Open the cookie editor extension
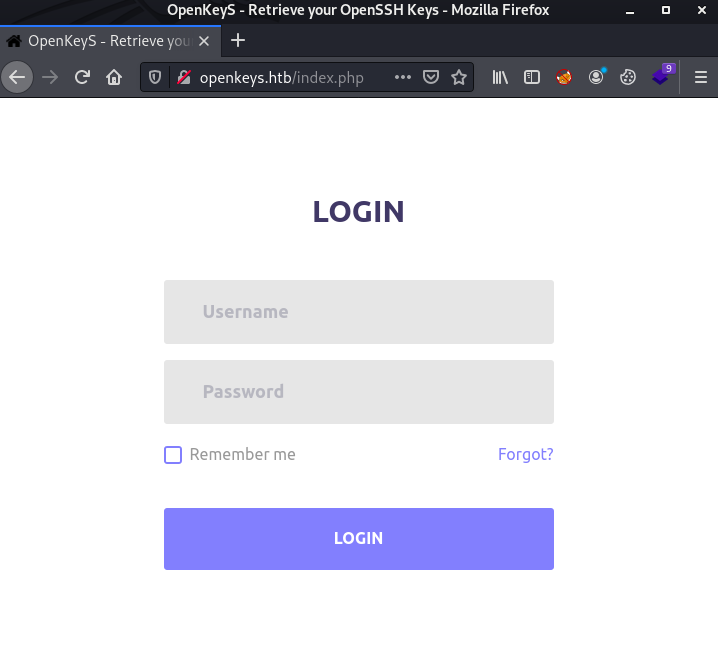 pyautogui.click(x=628, y=77)
